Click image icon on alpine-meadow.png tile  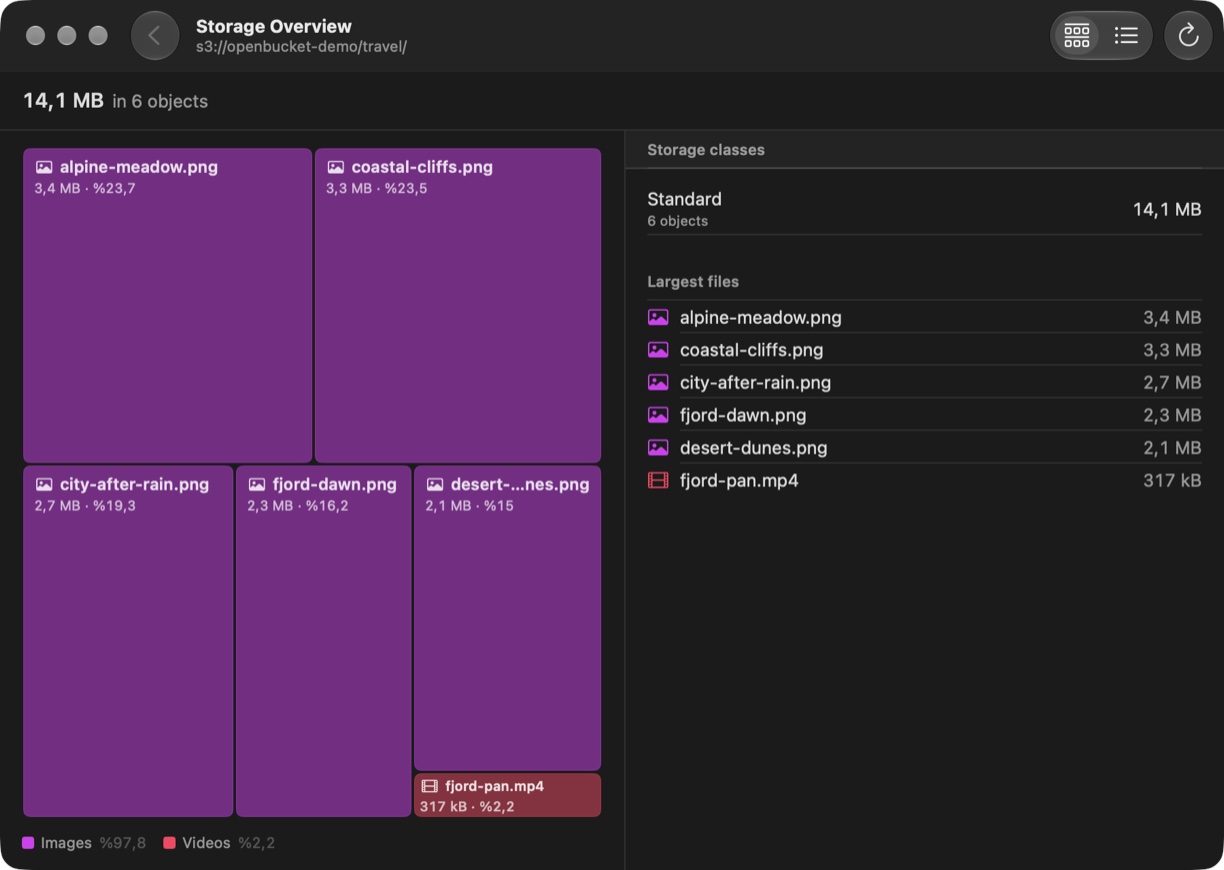44,167
